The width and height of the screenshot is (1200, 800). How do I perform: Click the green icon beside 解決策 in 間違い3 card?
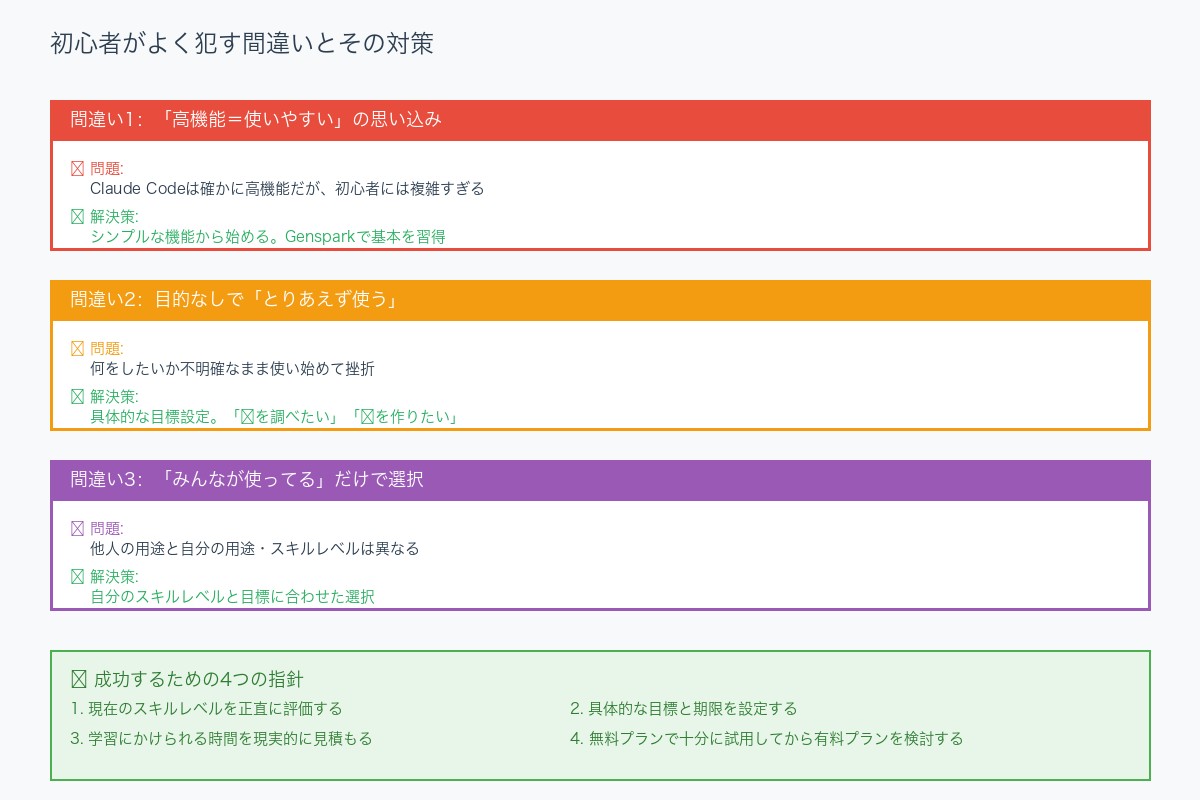coord(77,576)
